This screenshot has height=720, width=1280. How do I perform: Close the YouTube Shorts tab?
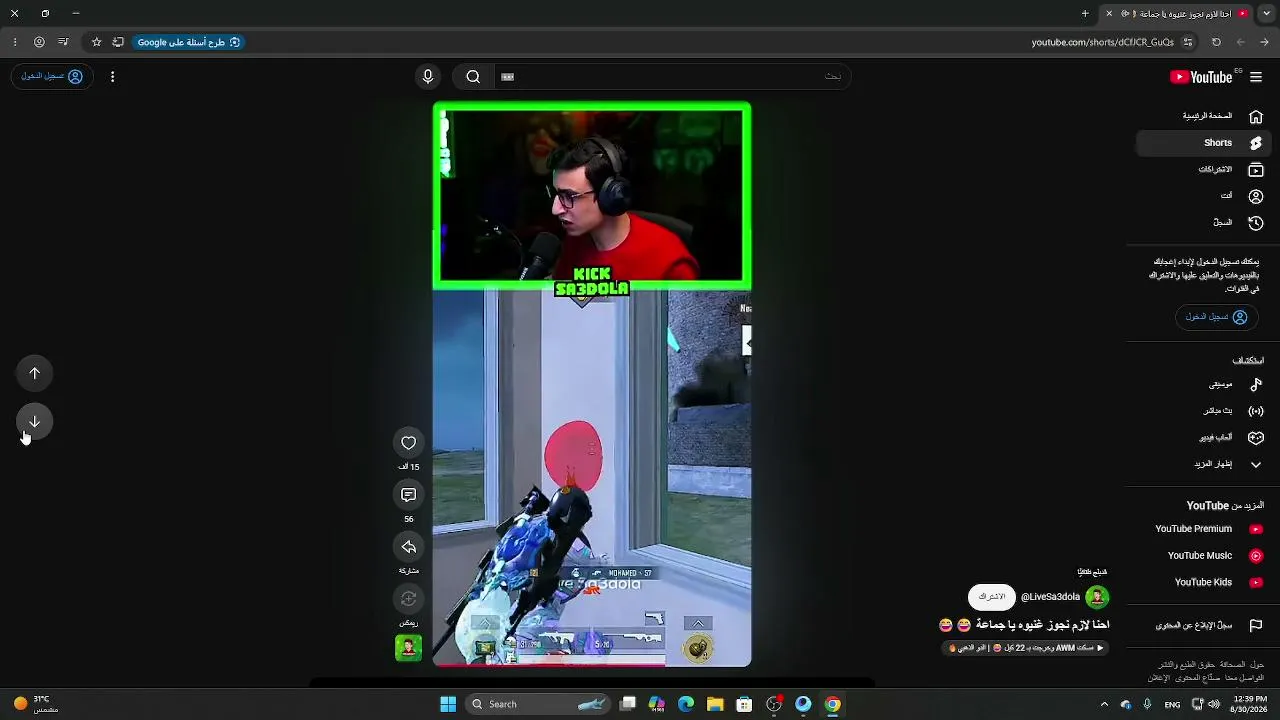tap(1109, 14)
